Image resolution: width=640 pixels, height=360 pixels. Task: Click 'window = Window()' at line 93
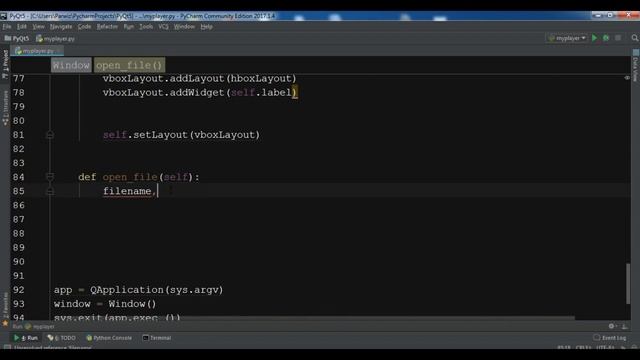pos(105,304)
